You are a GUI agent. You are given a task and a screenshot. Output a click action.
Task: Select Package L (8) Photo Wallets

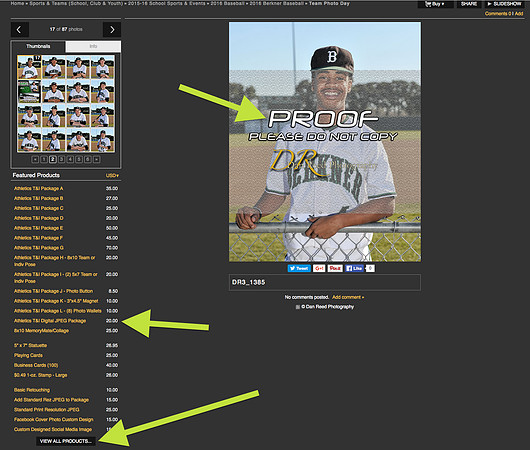57,311
